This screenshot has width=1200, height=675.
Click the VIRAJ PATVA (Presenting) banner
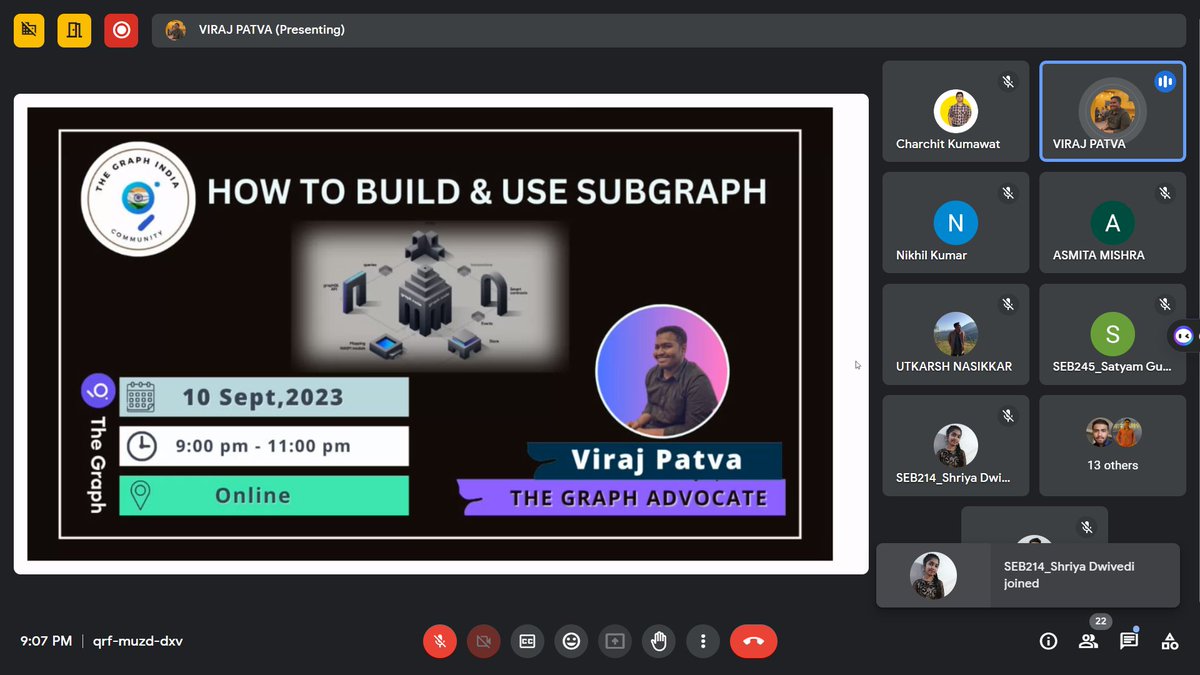pos(668,30)
